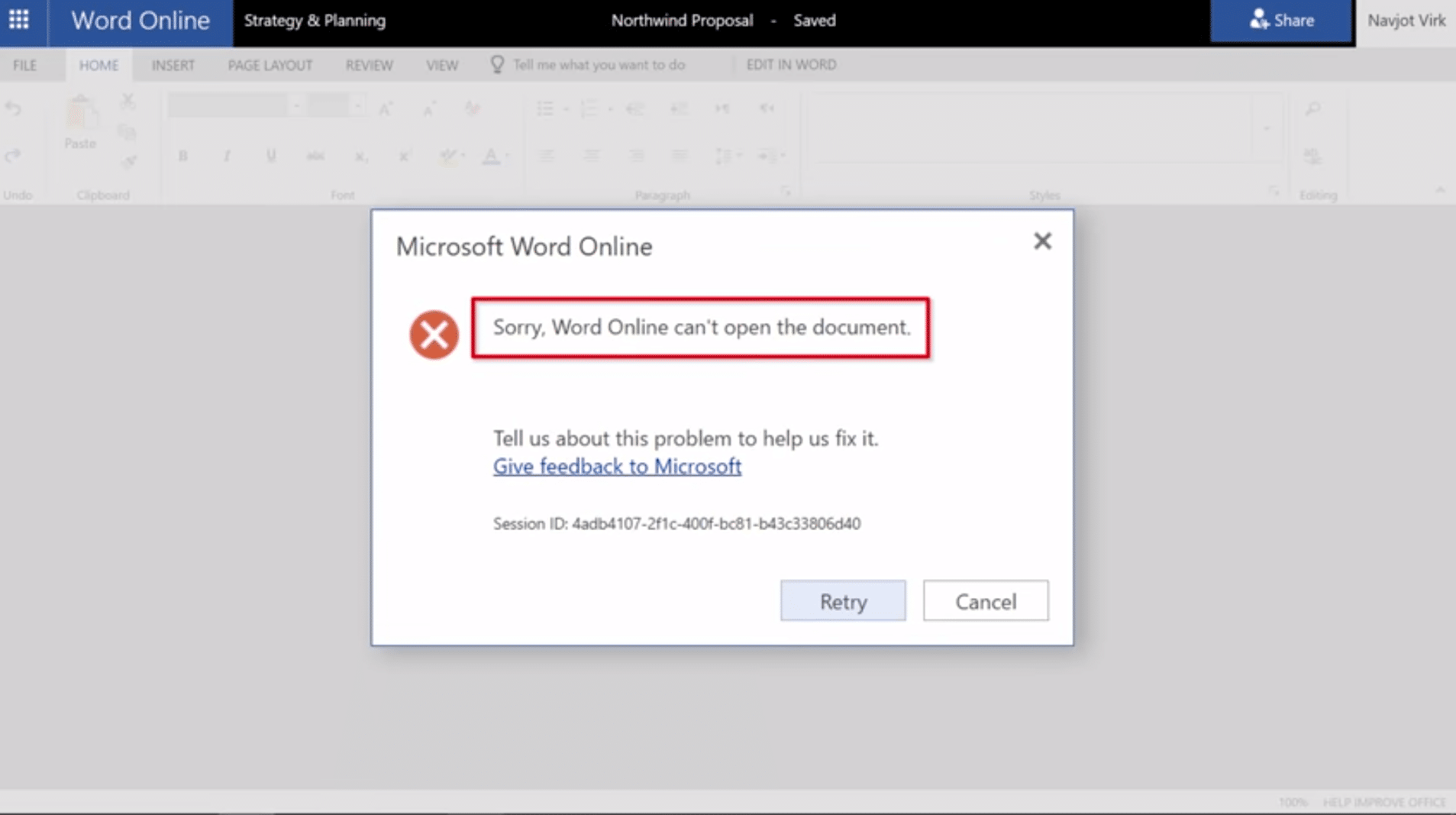The width and height of the screenshot is (1456, 815).
Task: Click the Find magnifier icon in Editing
Action: point(1312,109)
